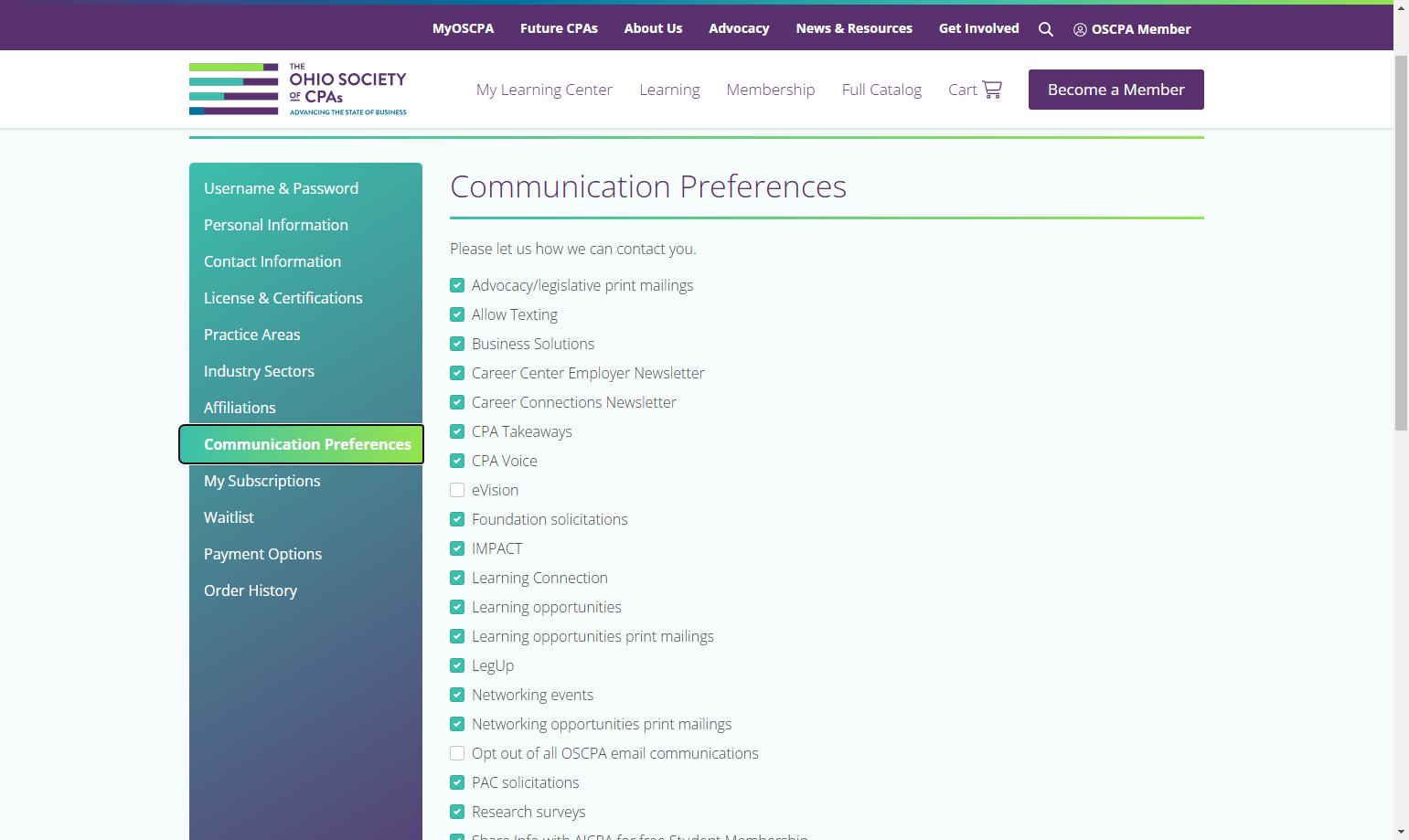Click the Become a Member button
Screen dimensions: 1409x840
[x=1115, y=90]
